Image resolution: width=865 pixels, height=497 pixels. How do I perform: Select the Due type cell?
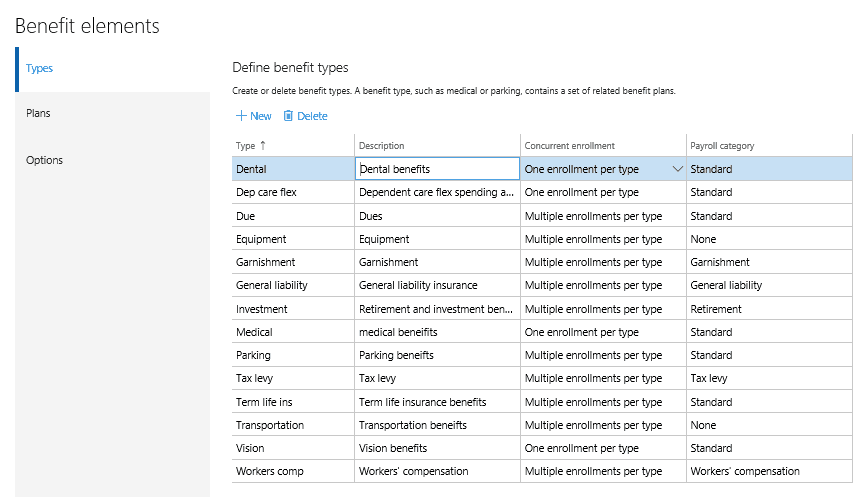pos(293,216)
